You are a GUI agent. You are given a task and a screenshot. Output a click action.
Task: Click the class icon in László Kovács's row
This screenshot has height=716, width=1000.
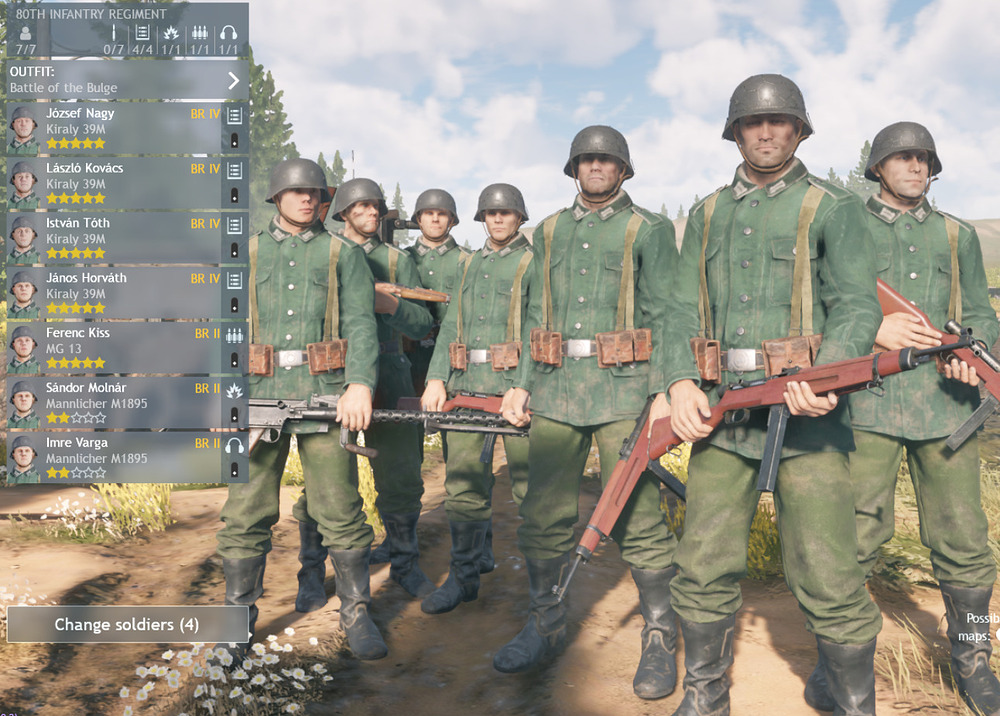coord(234,170)
